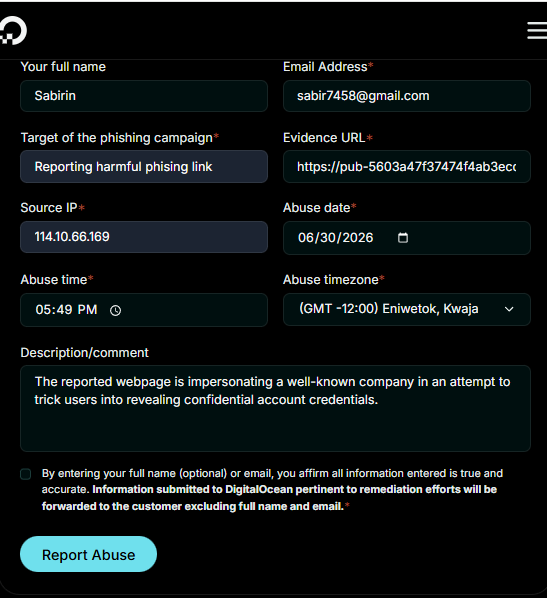Click the Abuse date label
The width and height of the screenshot is (547, 598).
point(317,208)
